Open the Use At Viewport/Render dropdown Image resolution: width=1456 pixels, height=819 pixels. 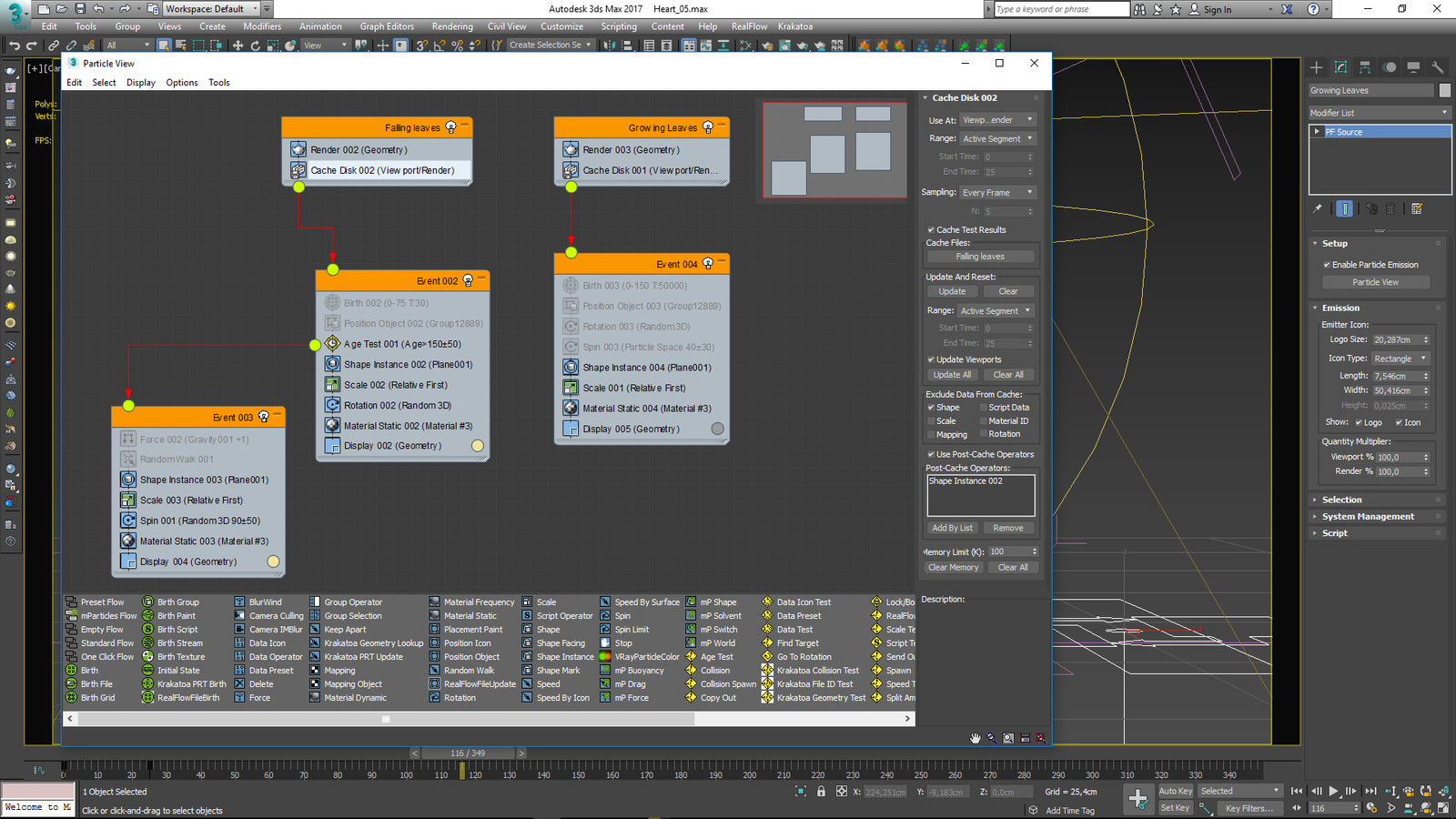998,120
